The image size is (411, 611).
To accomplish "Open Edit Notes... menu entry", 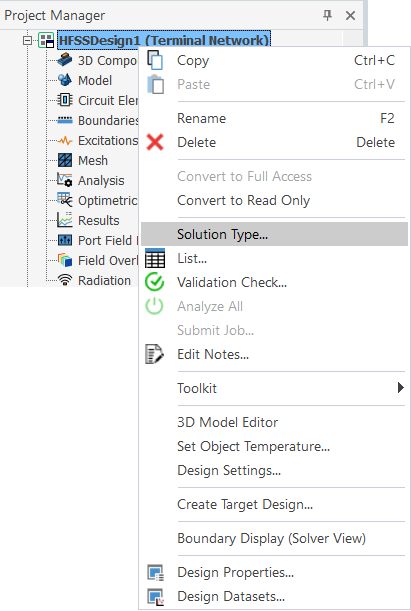I will [x=274, y=354].
